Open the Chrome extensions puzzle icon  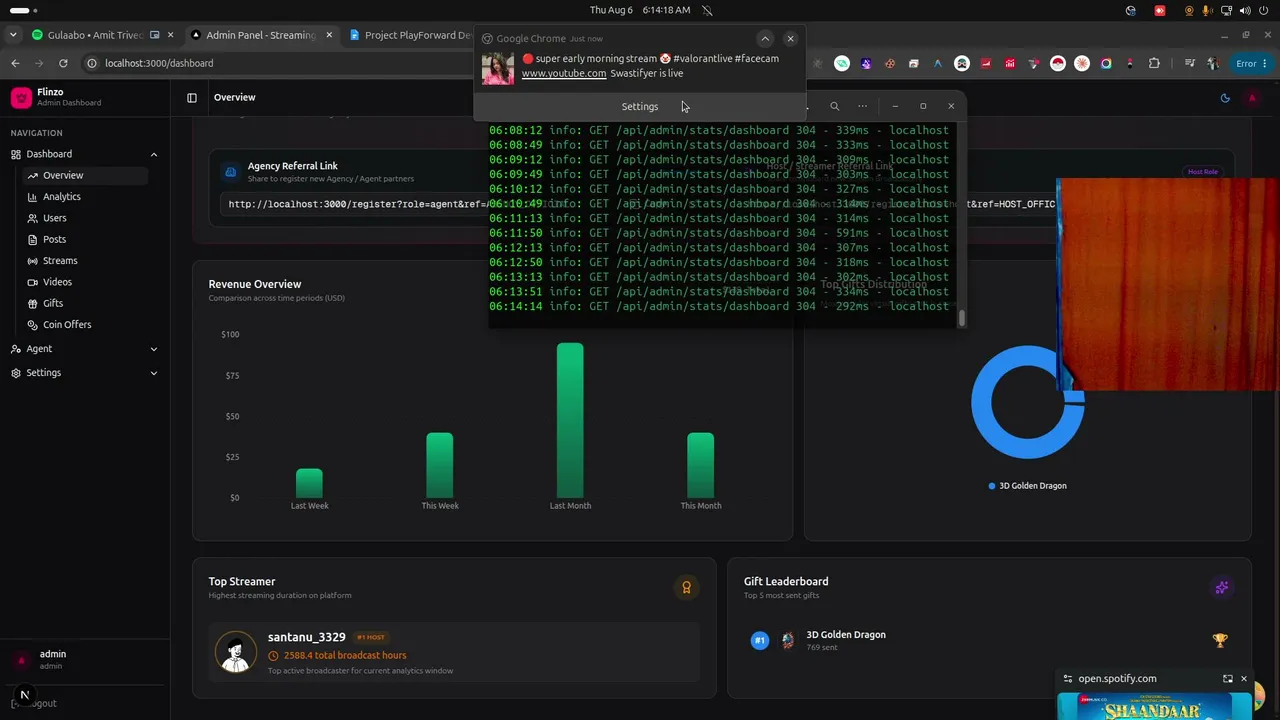1154,63
